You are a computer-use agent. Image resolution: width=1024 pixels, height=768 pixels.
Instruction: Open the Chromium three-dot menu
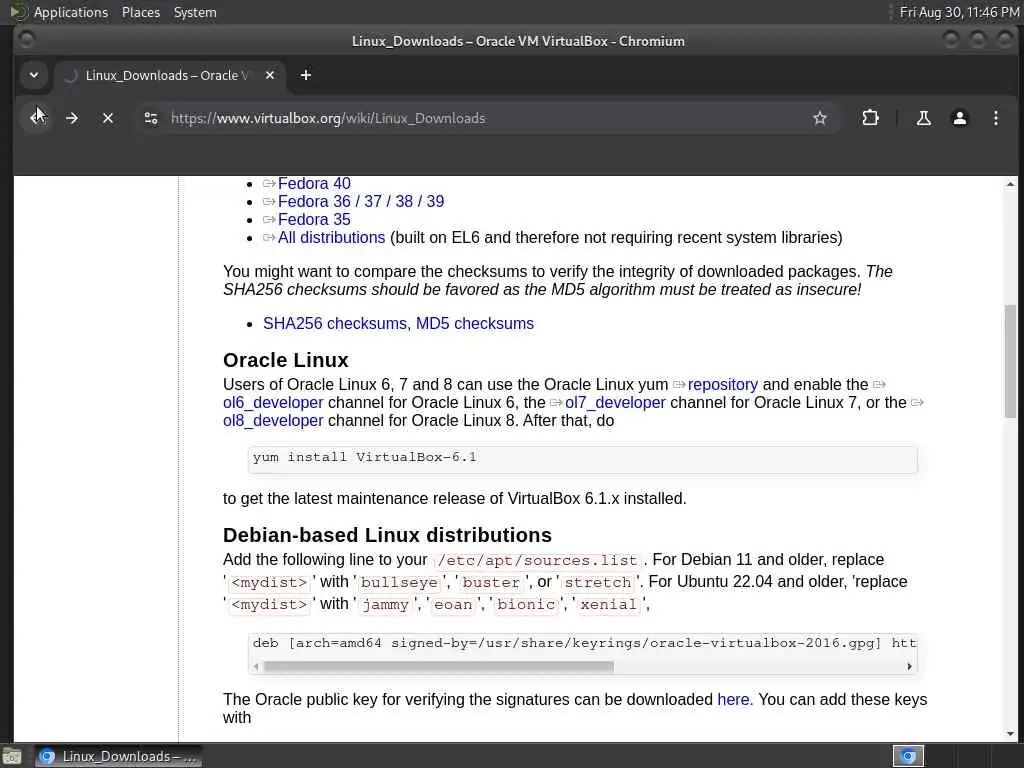pos(995,118)
